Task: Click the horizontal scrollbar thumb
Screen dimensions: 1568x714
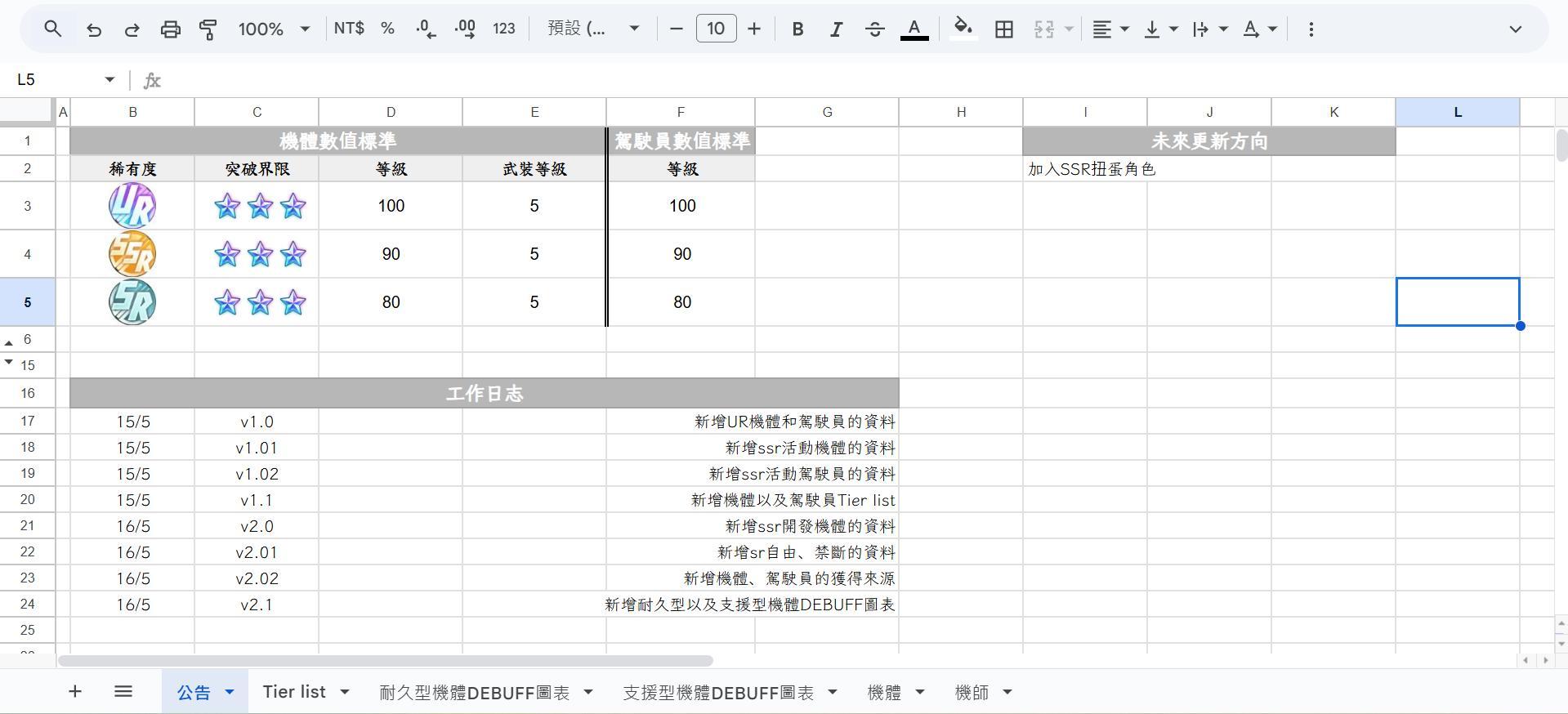Action: tap(386, 660)
